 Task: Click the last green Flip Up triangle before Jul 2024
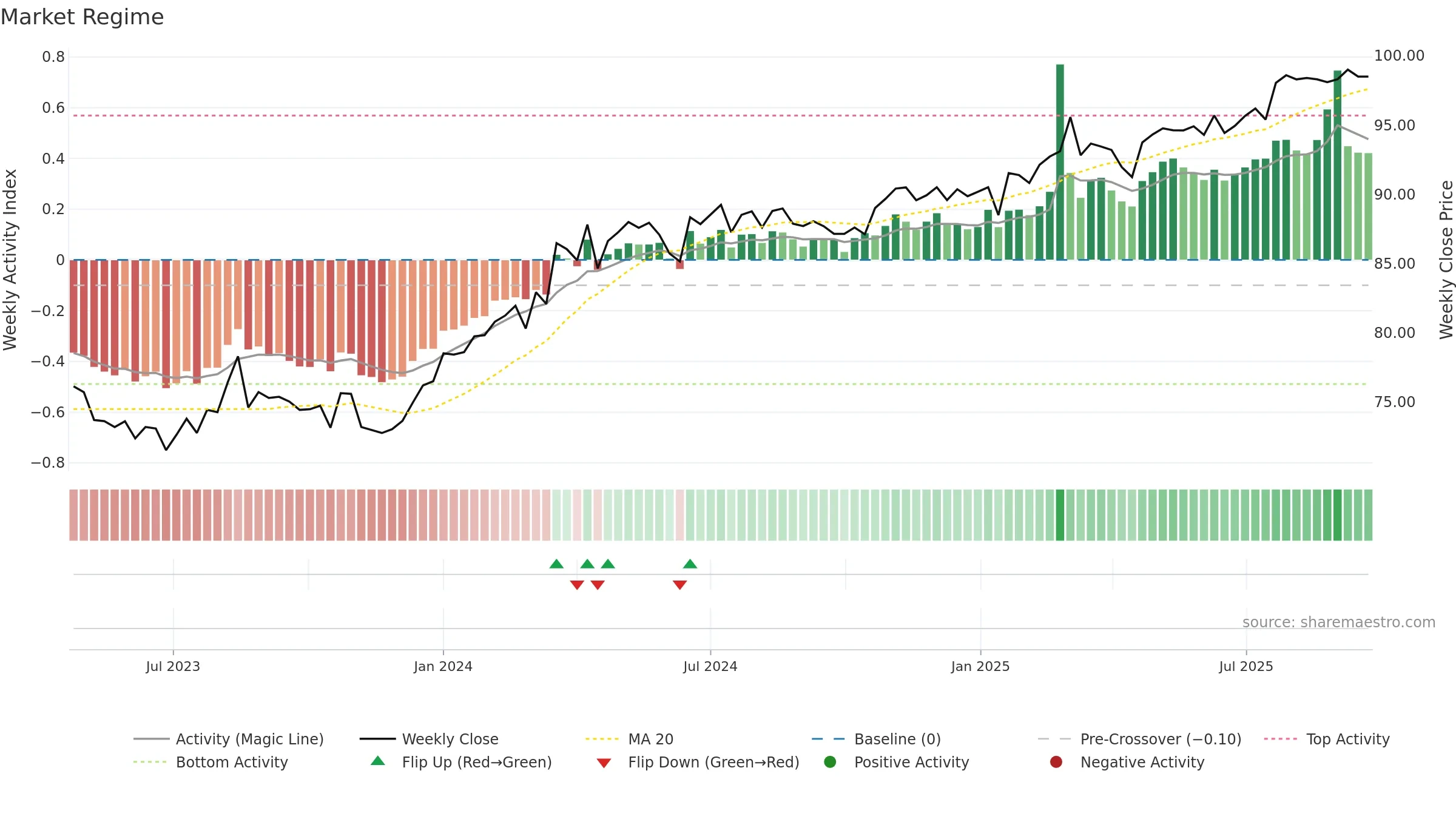pyautogui.click(x=690, y=564)
